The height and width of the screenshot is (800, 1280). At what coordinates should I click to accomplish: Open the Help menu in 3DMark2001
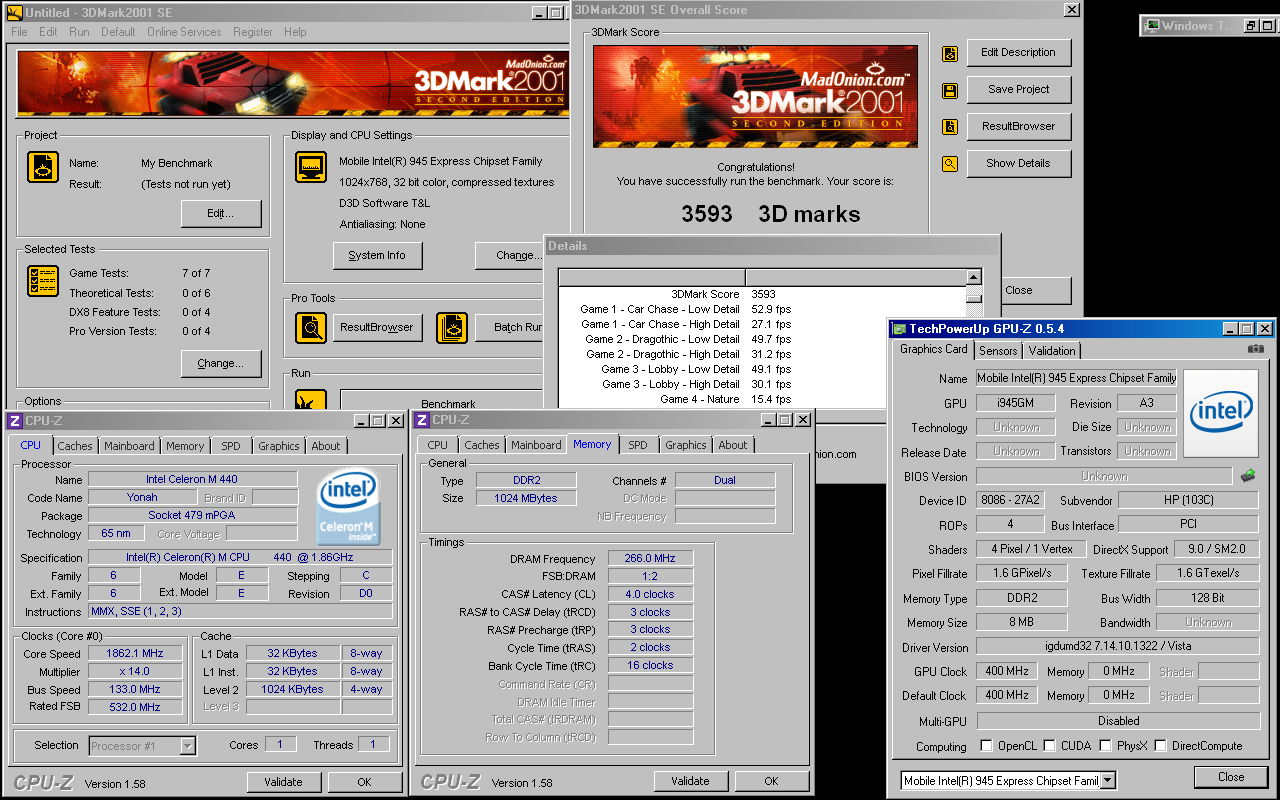295,32
